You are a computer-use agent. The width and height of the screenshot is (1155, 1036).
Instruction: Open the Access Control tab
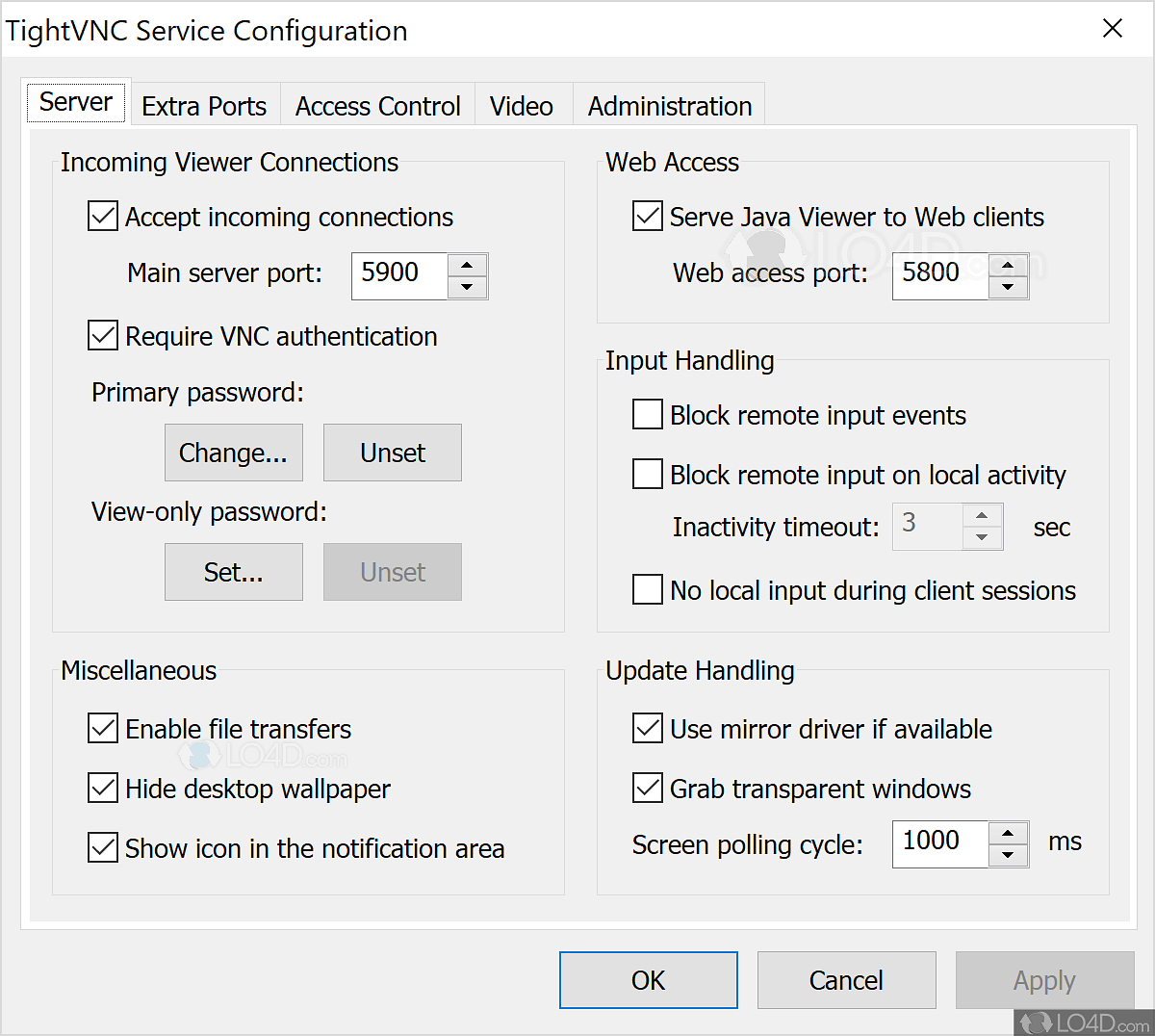377,106
